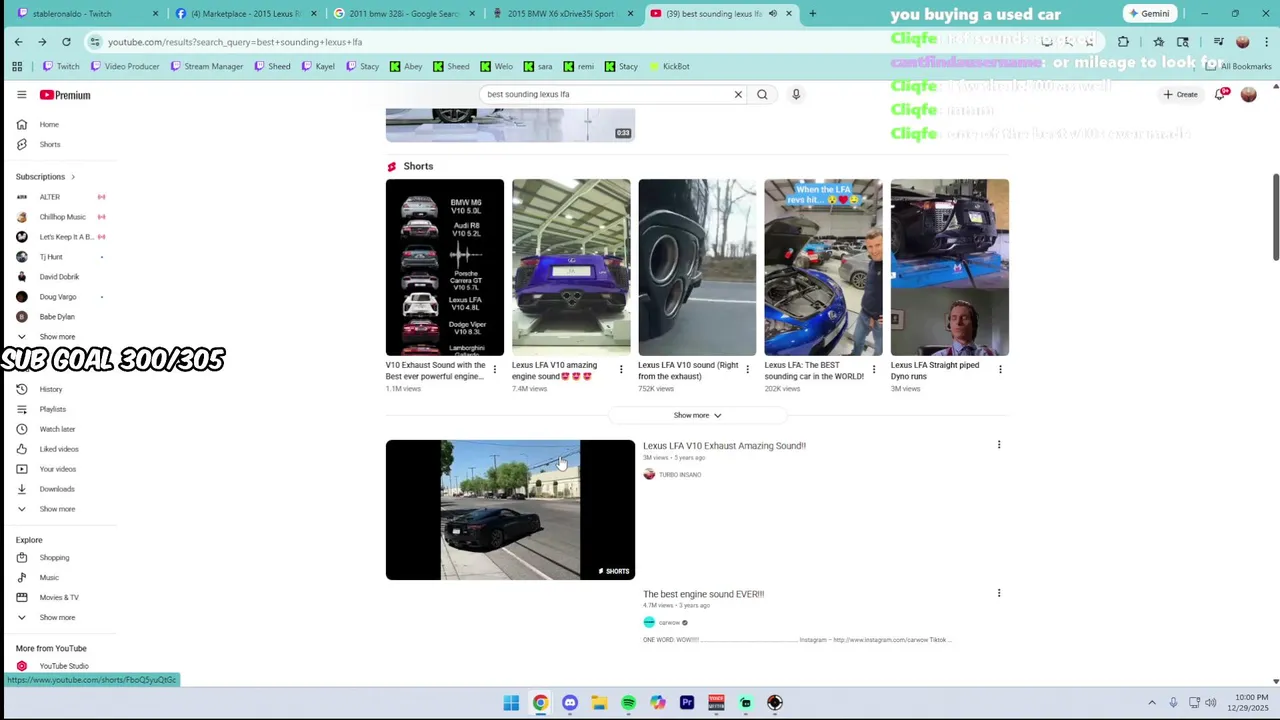Expand Show more below Shorts shelf

pyautogui.click(x=697, y=415)
